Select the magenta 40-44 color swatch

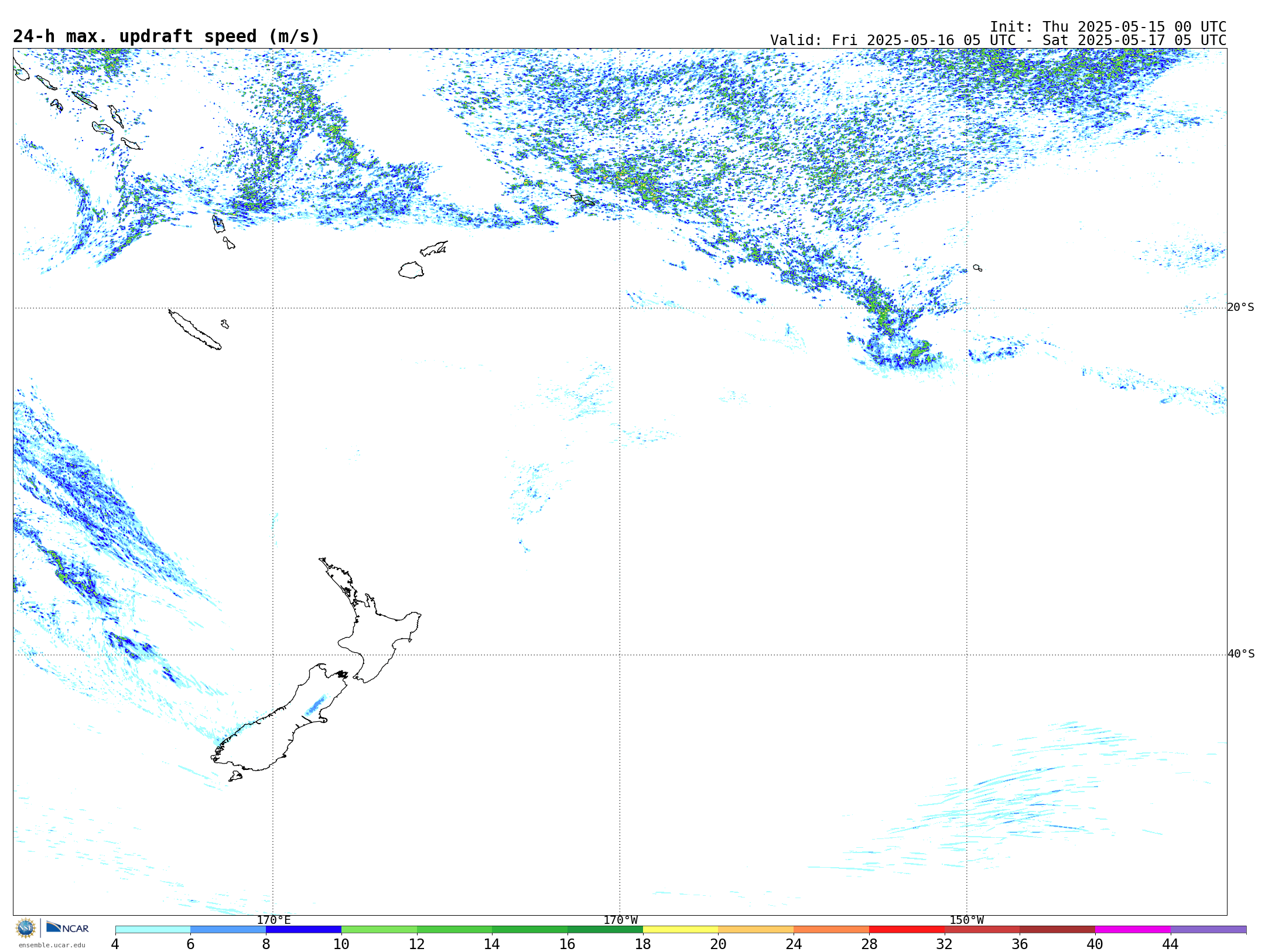coord(1133,930)
